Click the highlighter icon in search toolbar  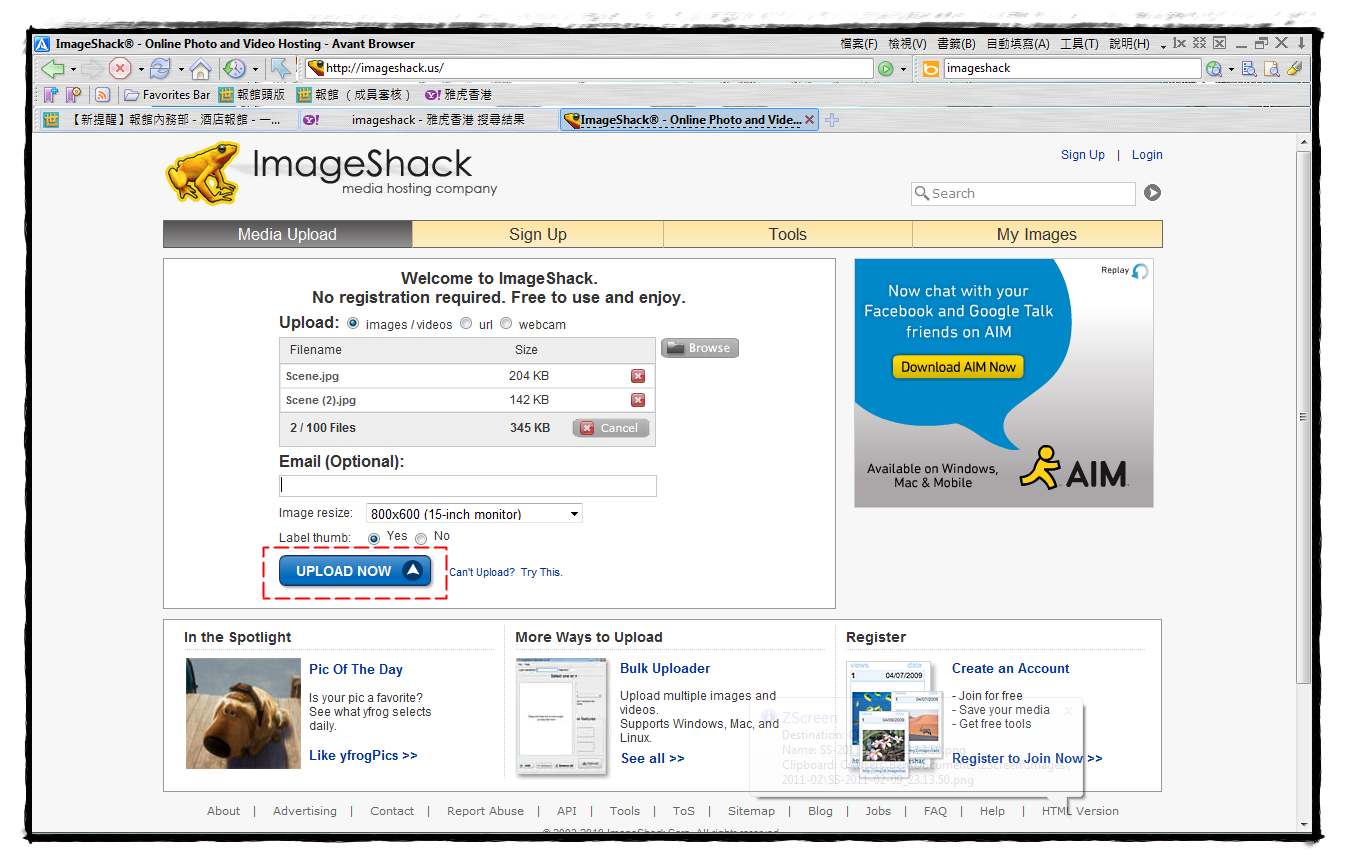tap(1295, 69)
